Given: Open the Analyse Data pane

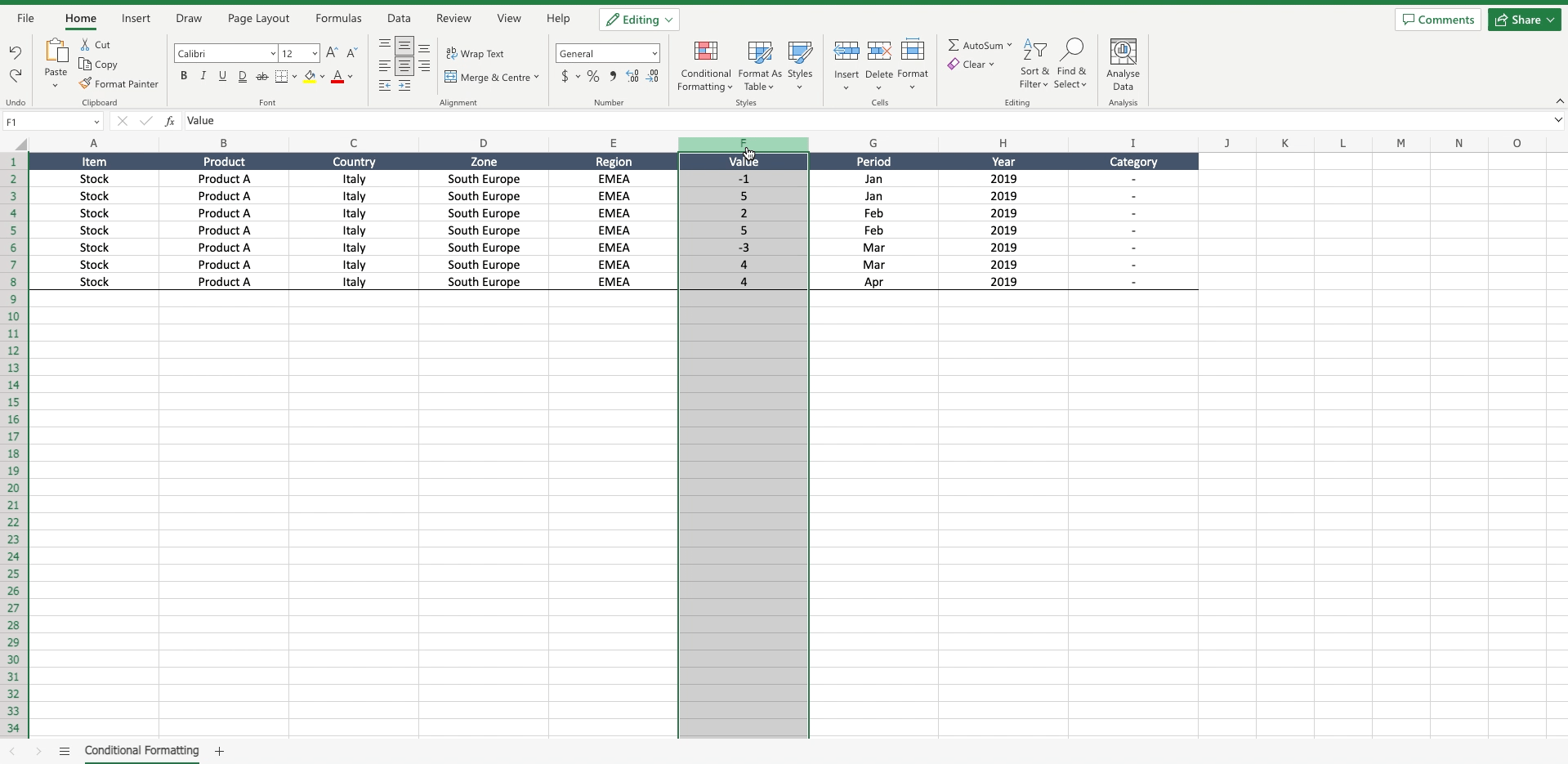Looking at the screenshot, I should pyautogui.click(x=1124, y=65).
